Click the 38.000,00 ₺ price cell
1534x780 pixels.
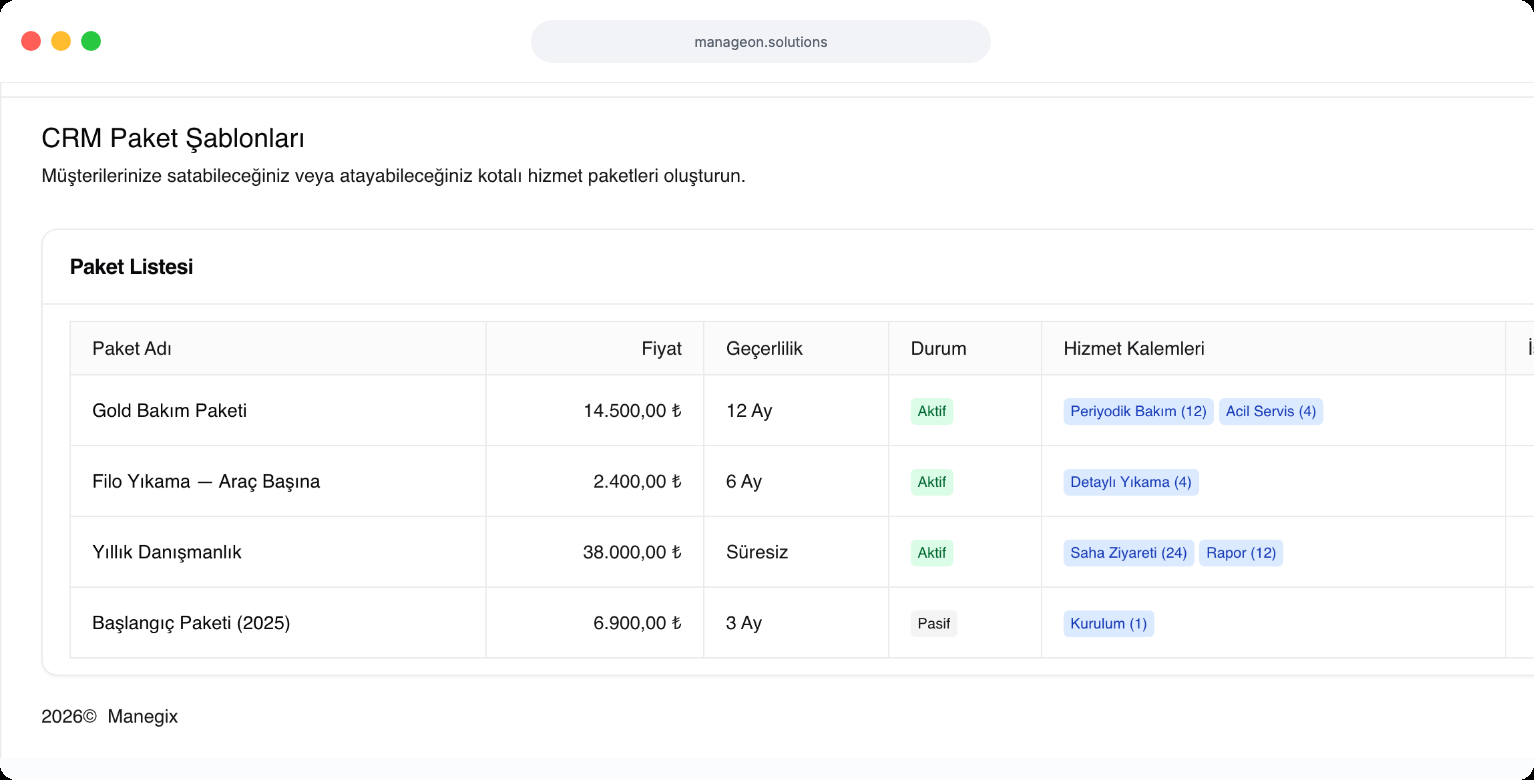[x=595, y=552]
